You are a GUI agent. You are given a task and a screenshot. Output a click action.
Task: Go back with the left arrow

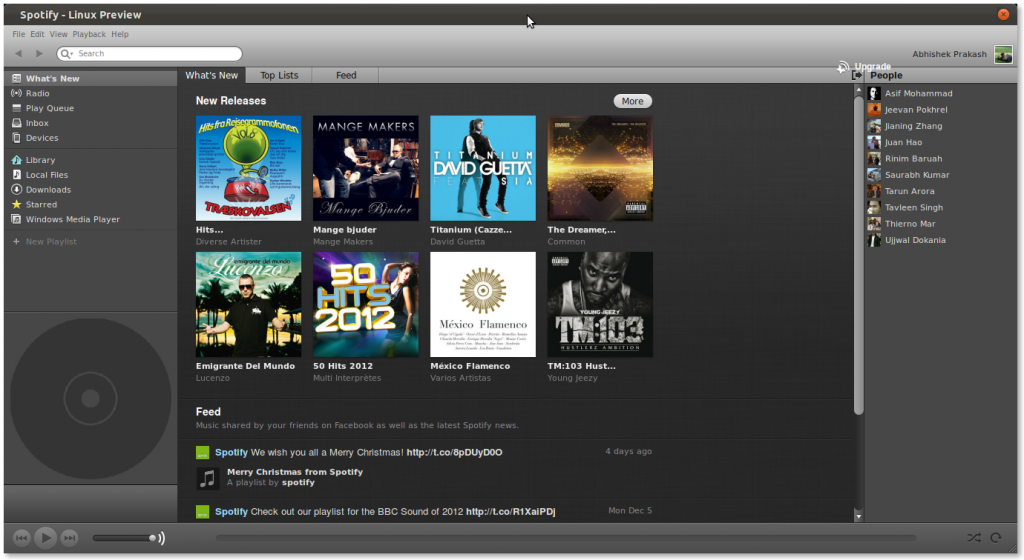click(x=18, y=54)
